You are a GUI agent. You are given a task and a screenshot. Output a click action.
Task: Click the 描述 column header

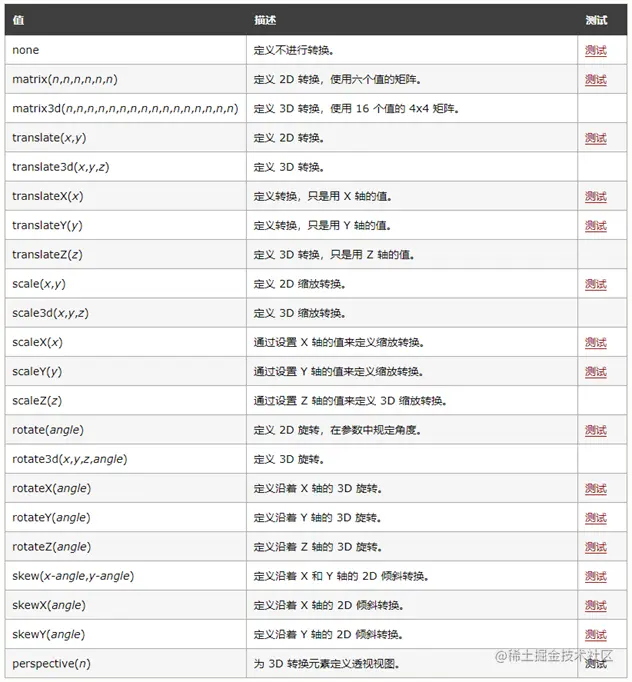[x=265, y=20]
